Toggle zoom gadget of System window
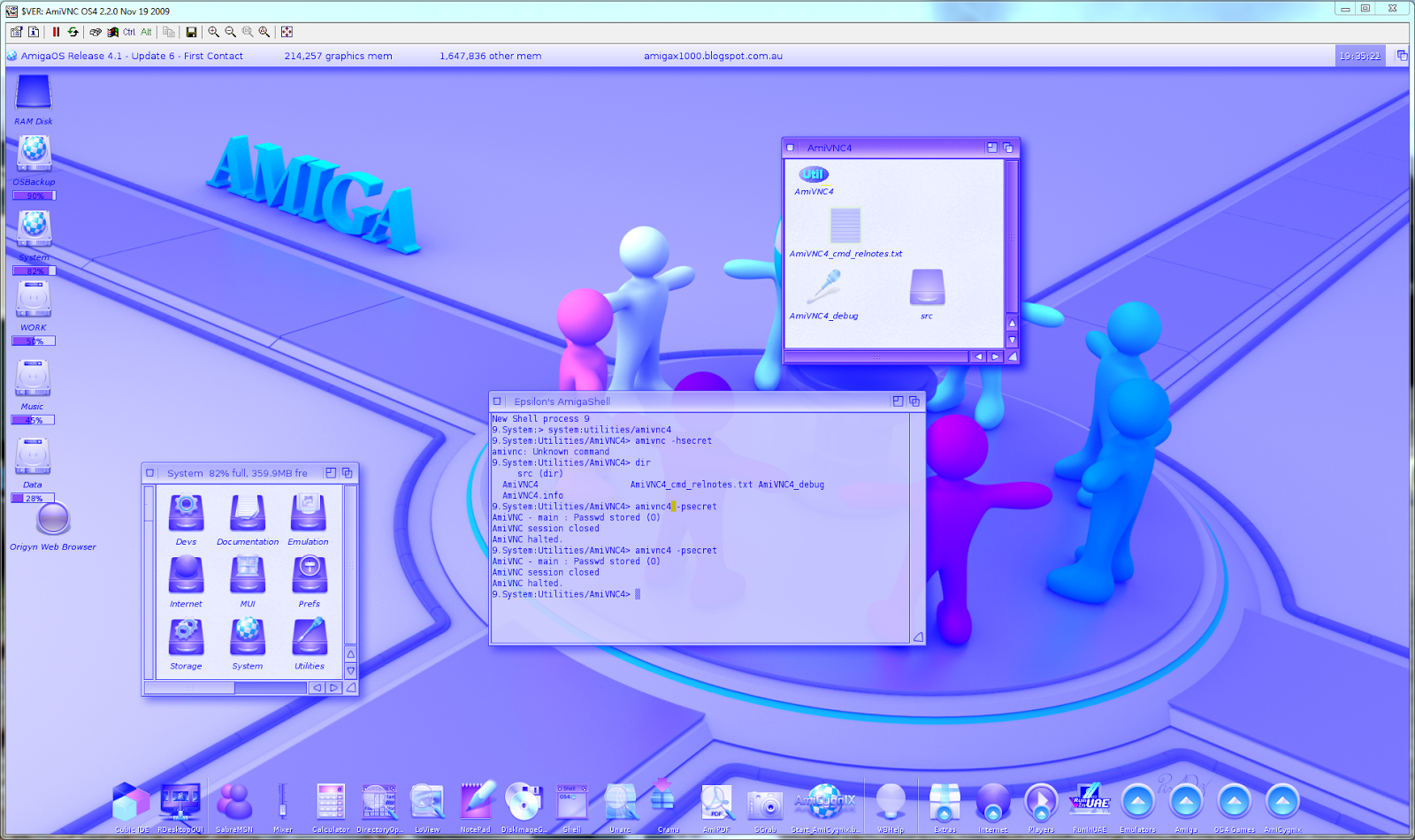 330,473
